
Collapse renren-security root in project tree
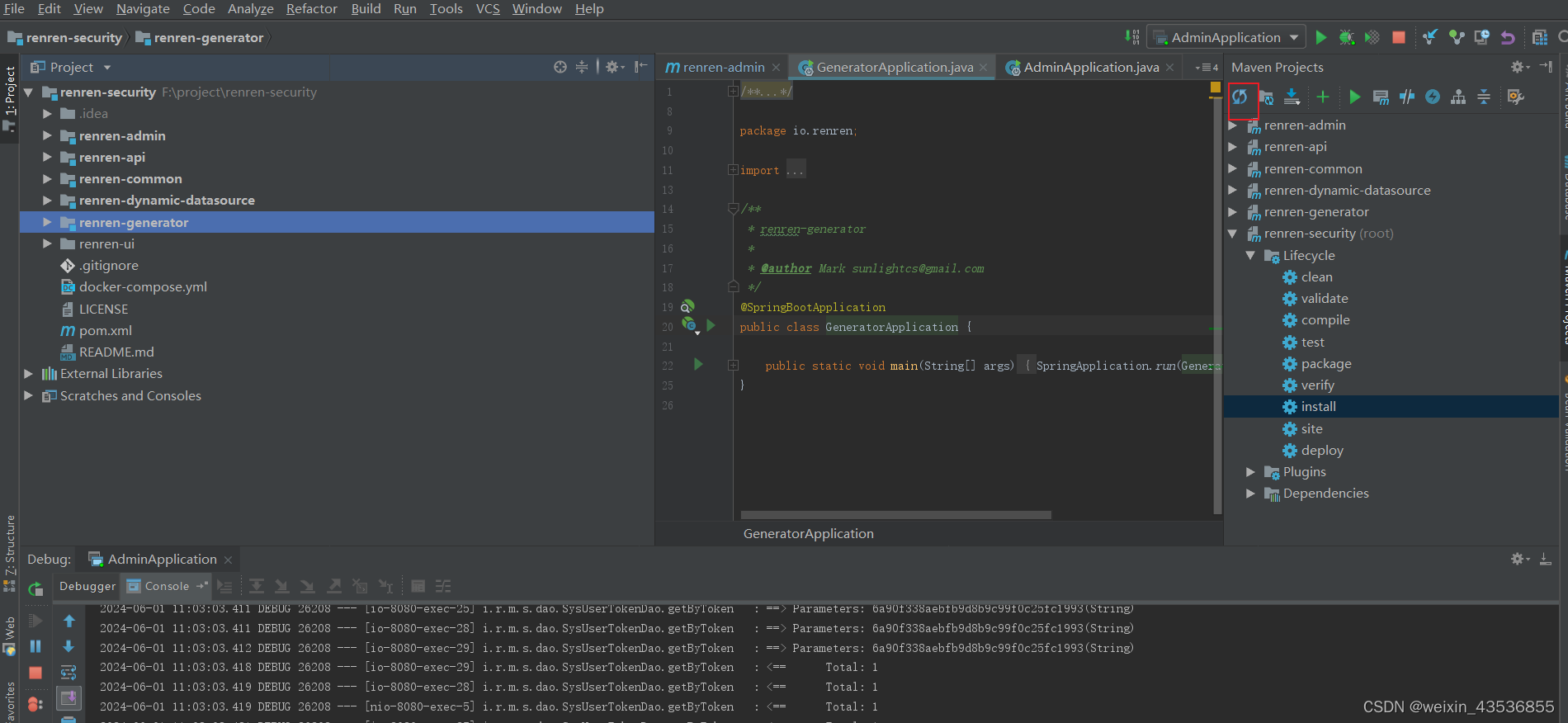point(28,92)
